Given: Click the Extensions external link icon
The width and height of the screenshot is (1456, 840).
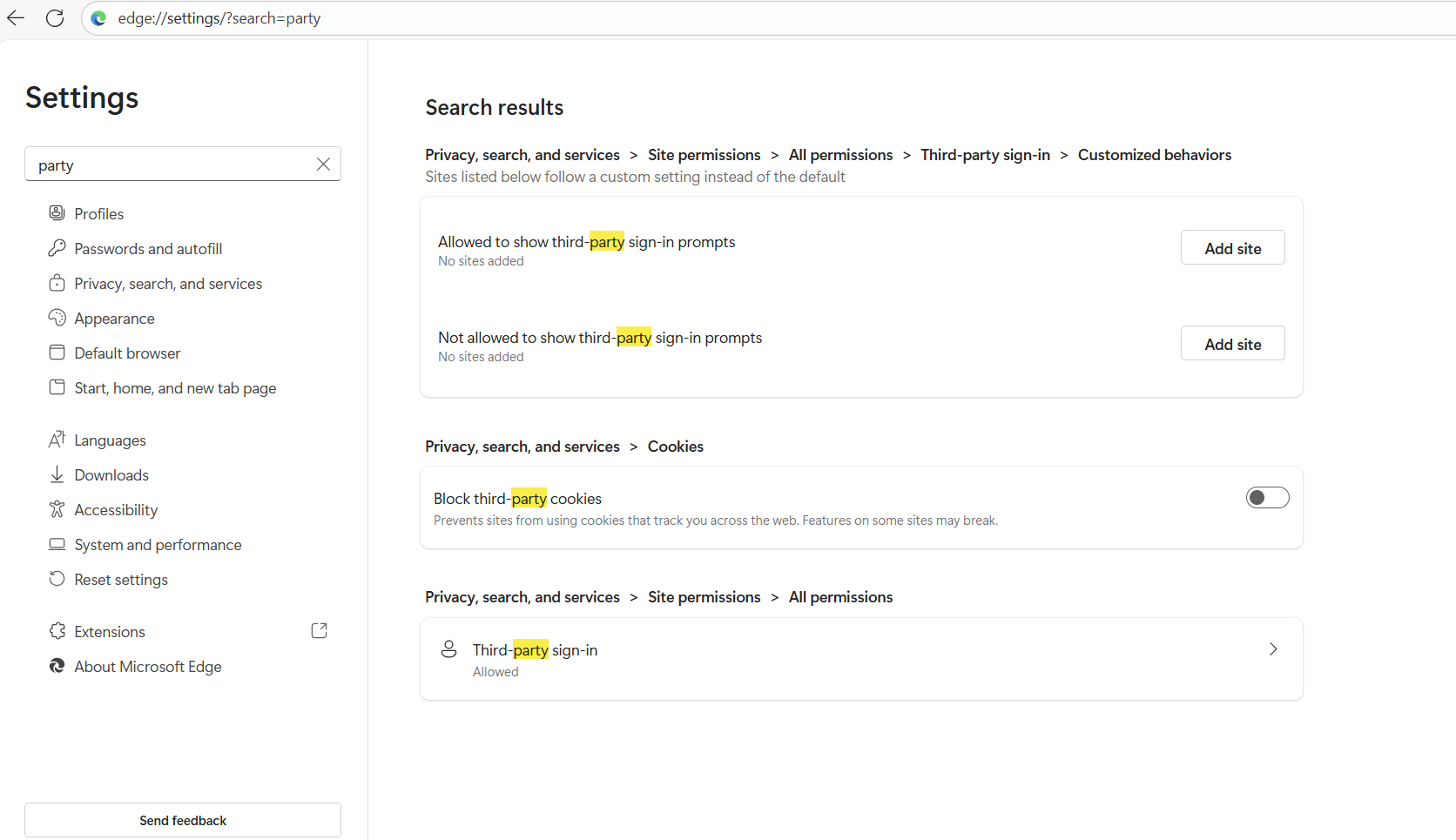Looking at the screenshot, I should coord(320,631).
